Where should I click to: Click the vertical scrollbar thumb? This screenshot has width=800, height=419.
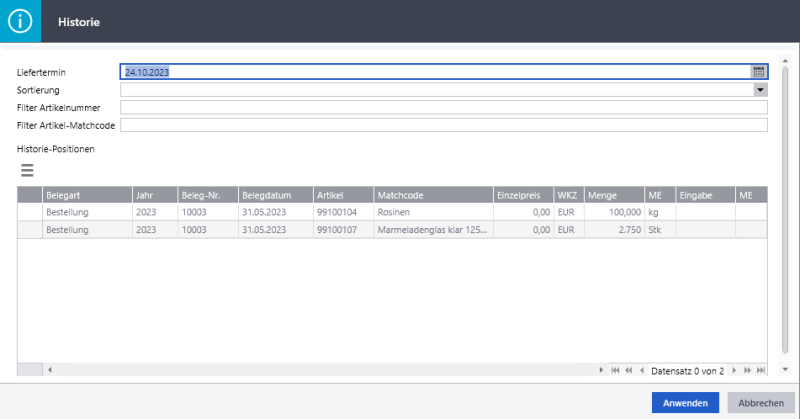click(x=785, y=209)
